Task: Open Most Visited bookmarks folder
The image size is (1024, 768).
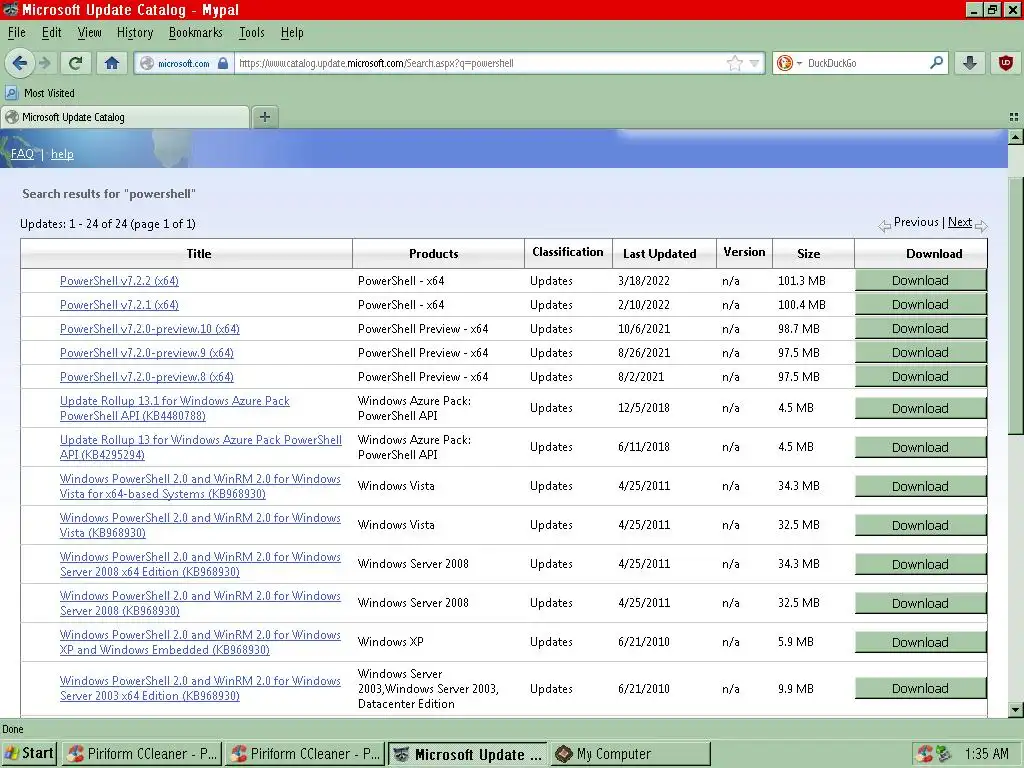Action: click(40, 93)
